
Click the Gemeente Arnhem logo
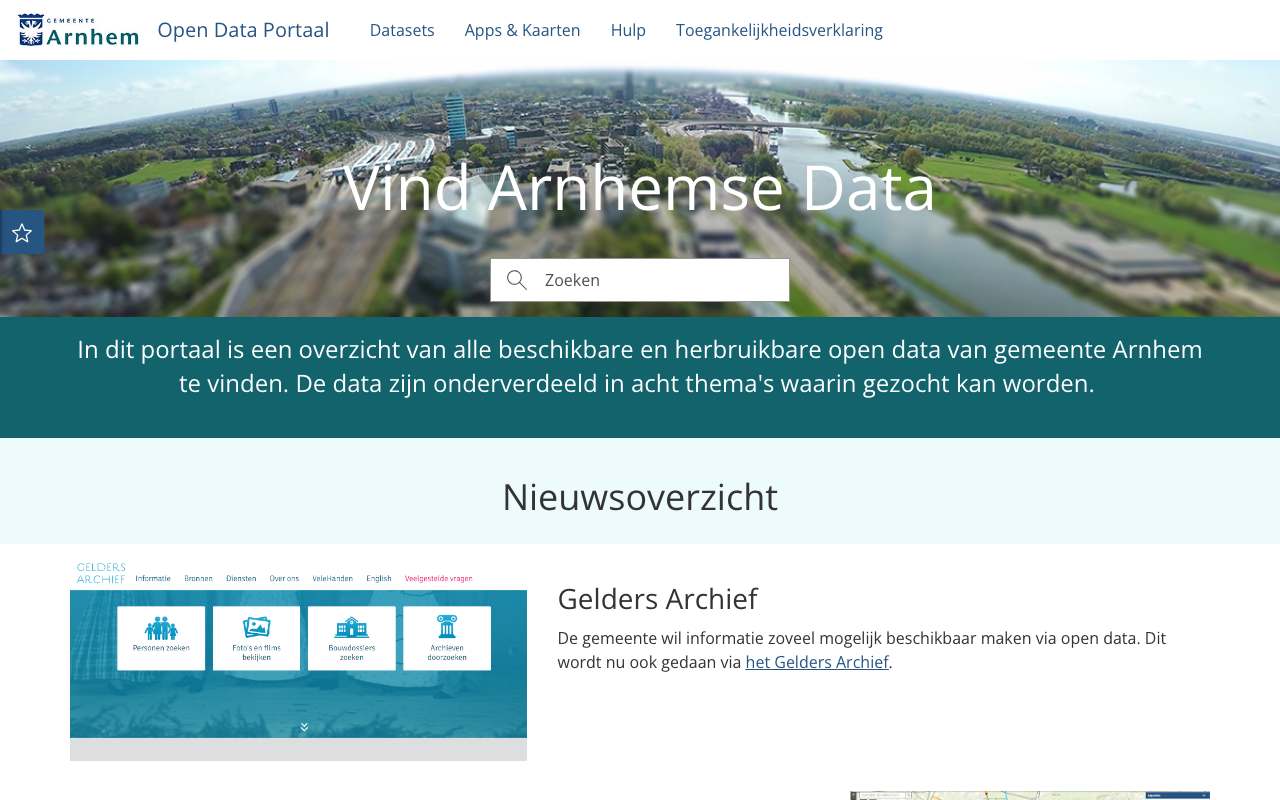(79, 30)
